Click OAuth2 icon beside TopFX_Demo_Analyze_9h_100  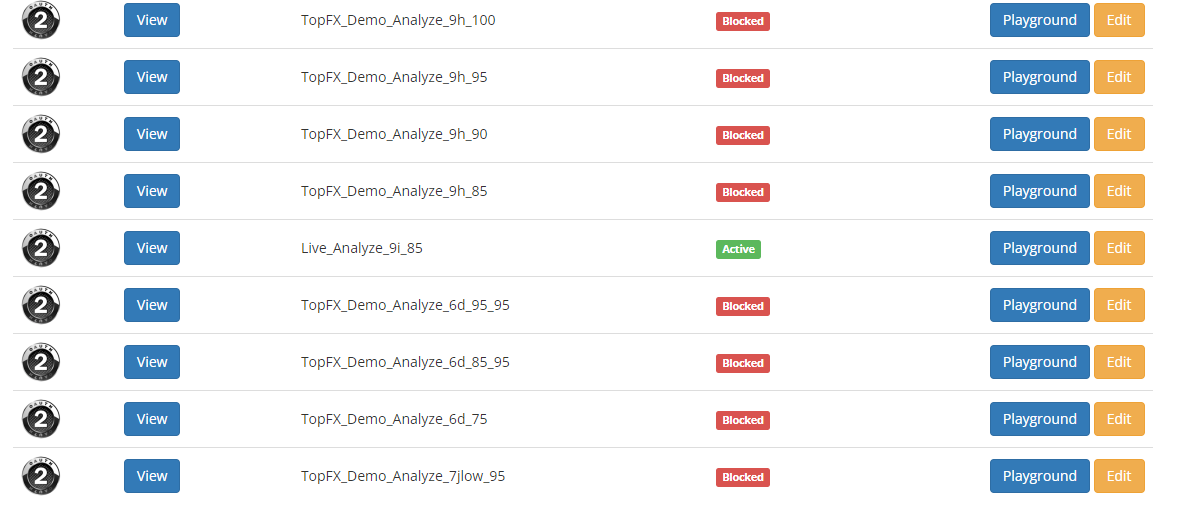point(41,21)
